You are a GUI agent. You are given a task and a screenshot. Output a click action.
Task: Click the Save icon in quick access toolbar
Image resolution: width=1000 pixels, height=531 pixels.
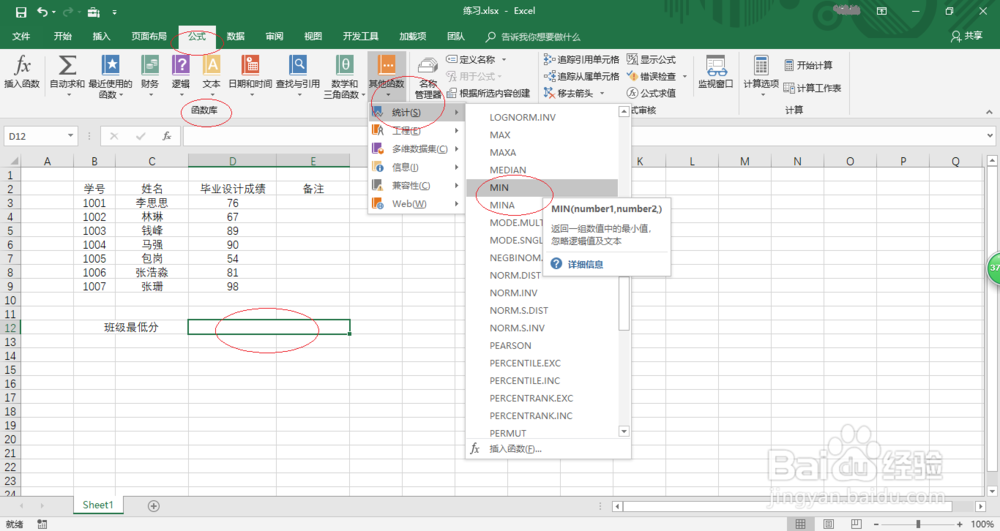click(21, 12)
